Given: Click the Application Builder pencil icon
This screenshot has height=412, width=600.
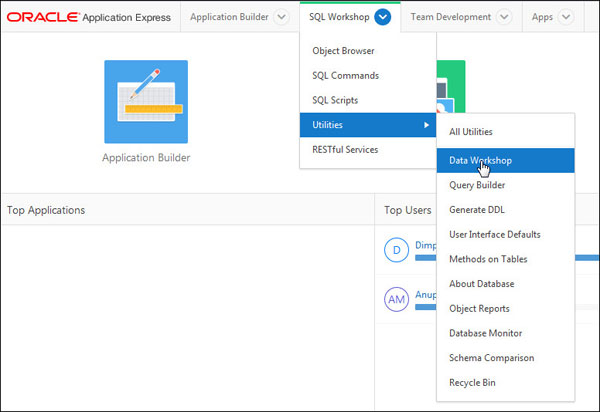Looking at the screenshot, I should (x=146, y=102).
